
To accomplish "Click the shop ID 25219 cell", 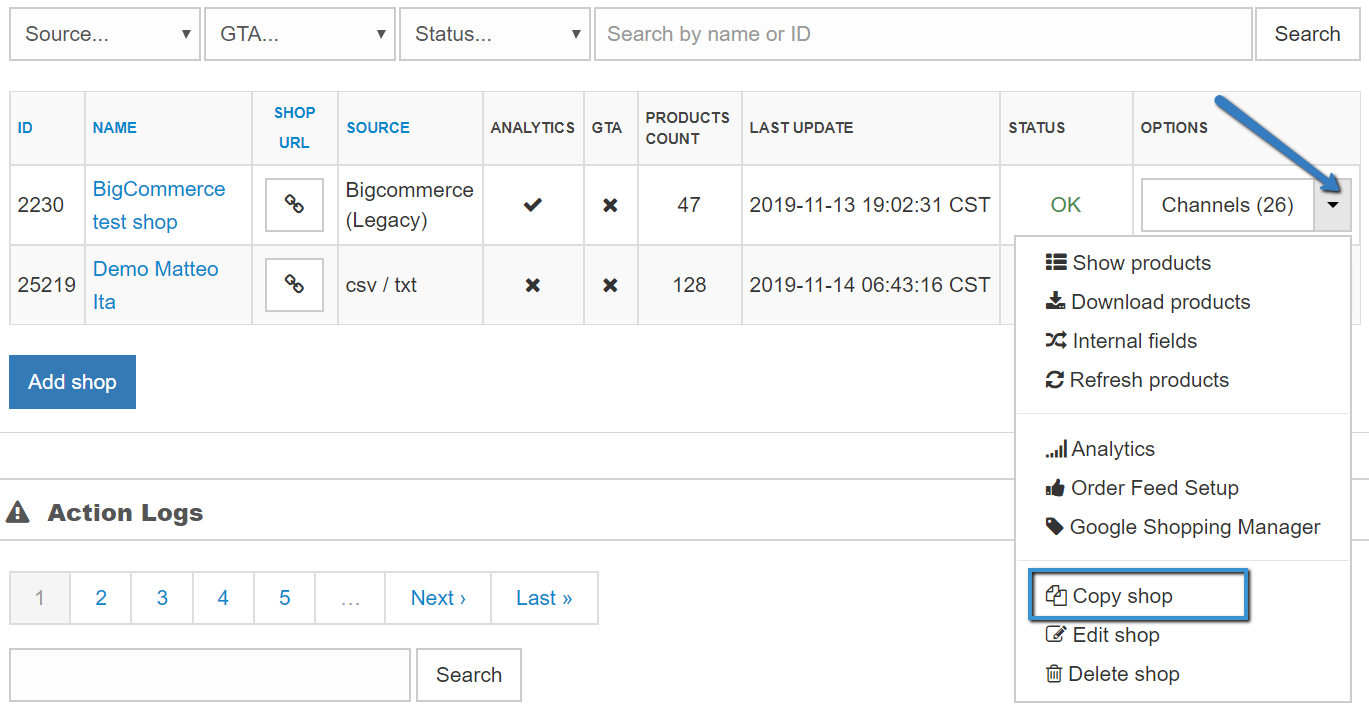I will pyautogui.click(x=47, y=285).
